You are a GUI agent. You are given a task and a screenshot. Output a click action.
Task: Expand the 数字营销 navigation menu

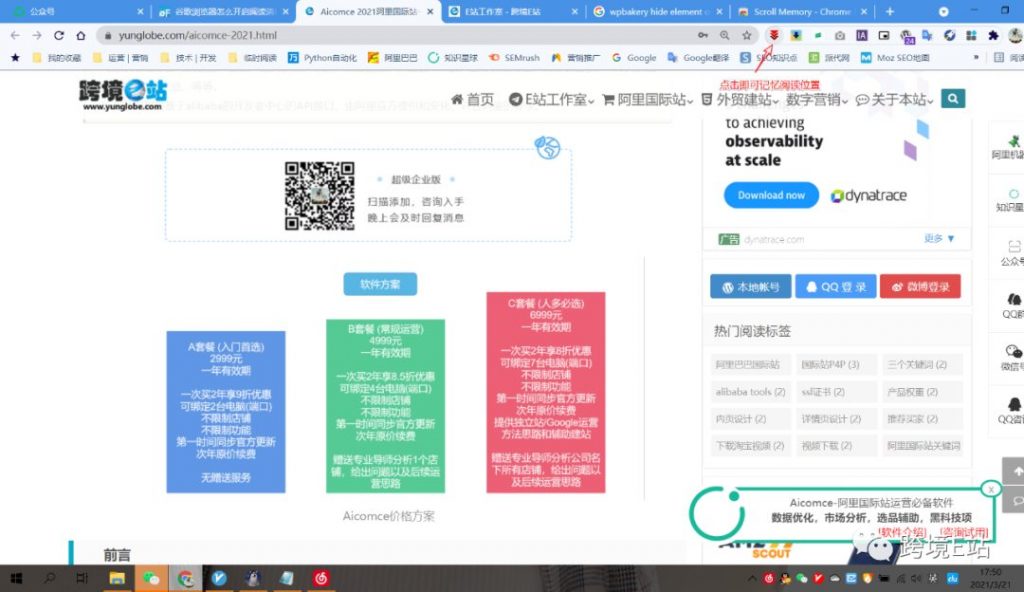[x=816, y=99]
